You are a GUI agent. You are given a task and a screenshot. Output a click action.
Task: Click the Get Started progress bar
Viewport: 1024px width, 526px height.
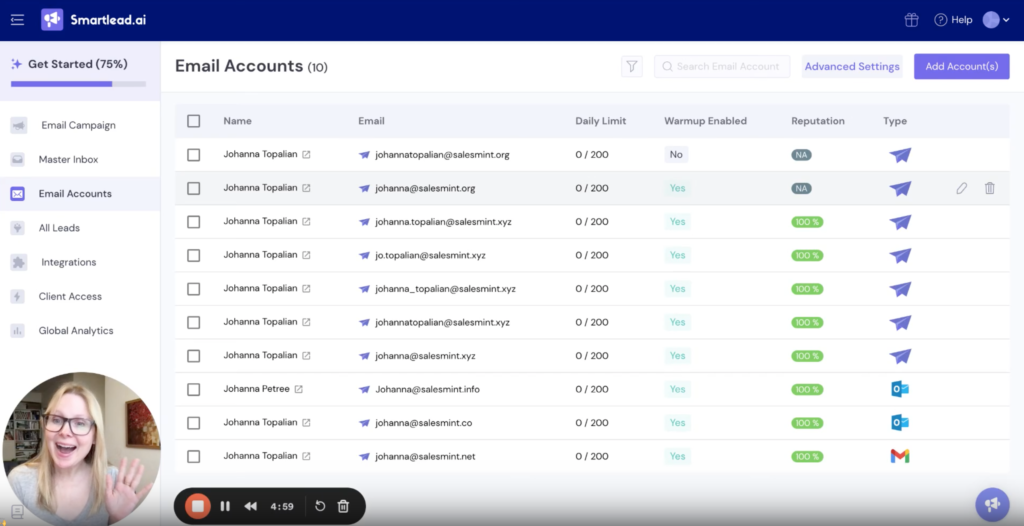78,84
